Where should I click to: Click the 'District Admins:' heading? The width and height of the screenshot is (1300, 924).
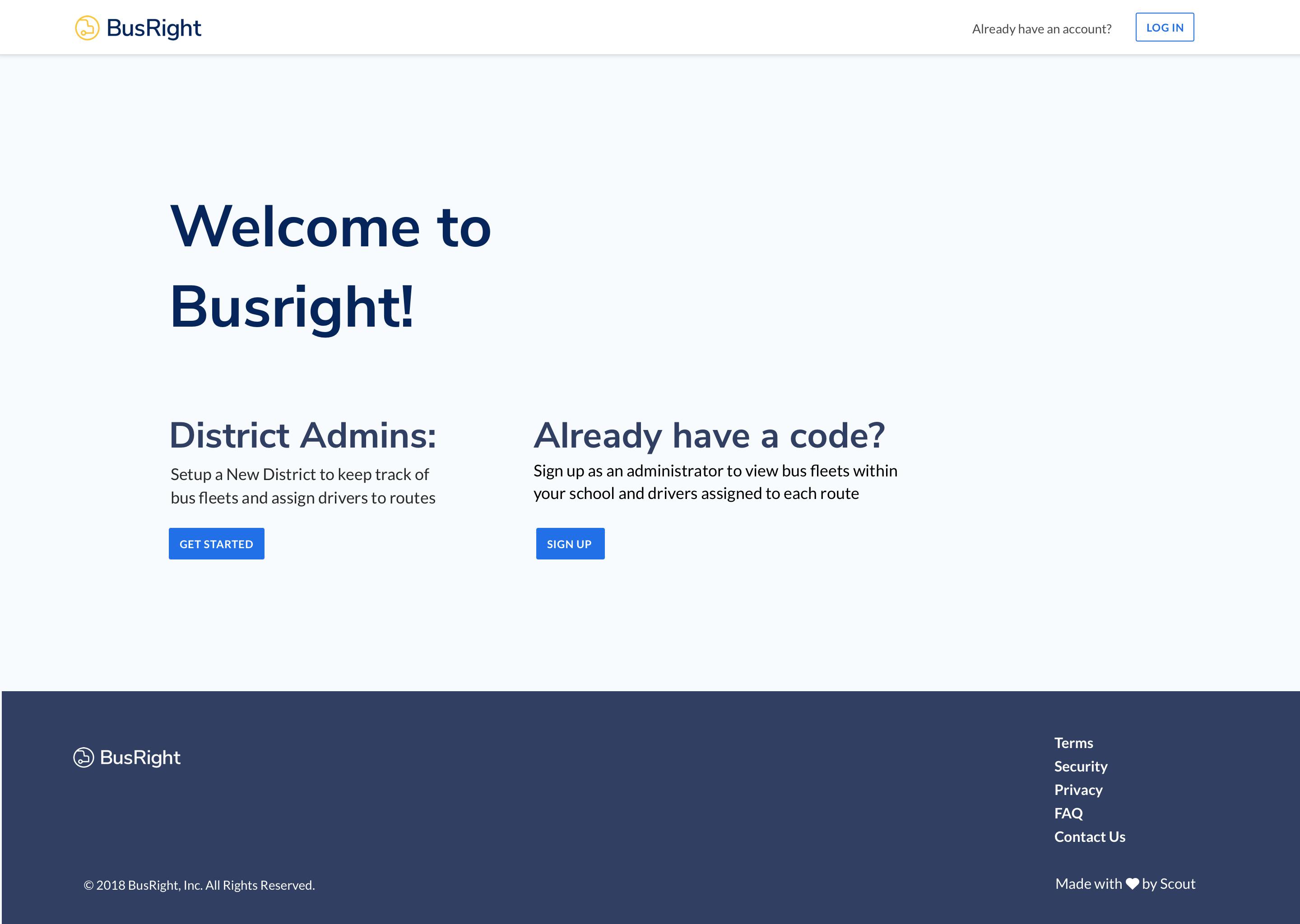coord(303,435)
